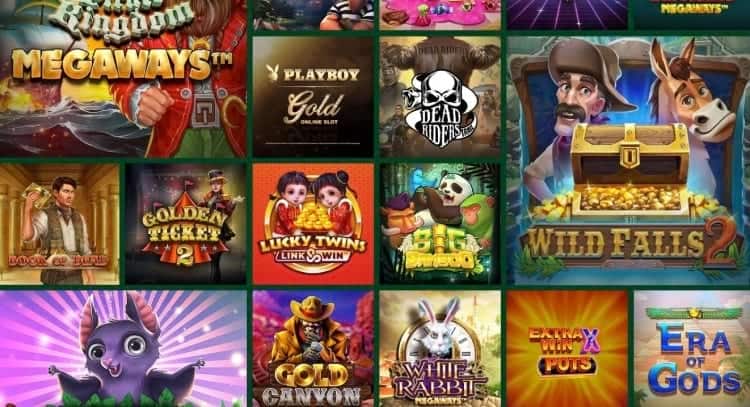Open the top-right Megaways game tile

692,15
